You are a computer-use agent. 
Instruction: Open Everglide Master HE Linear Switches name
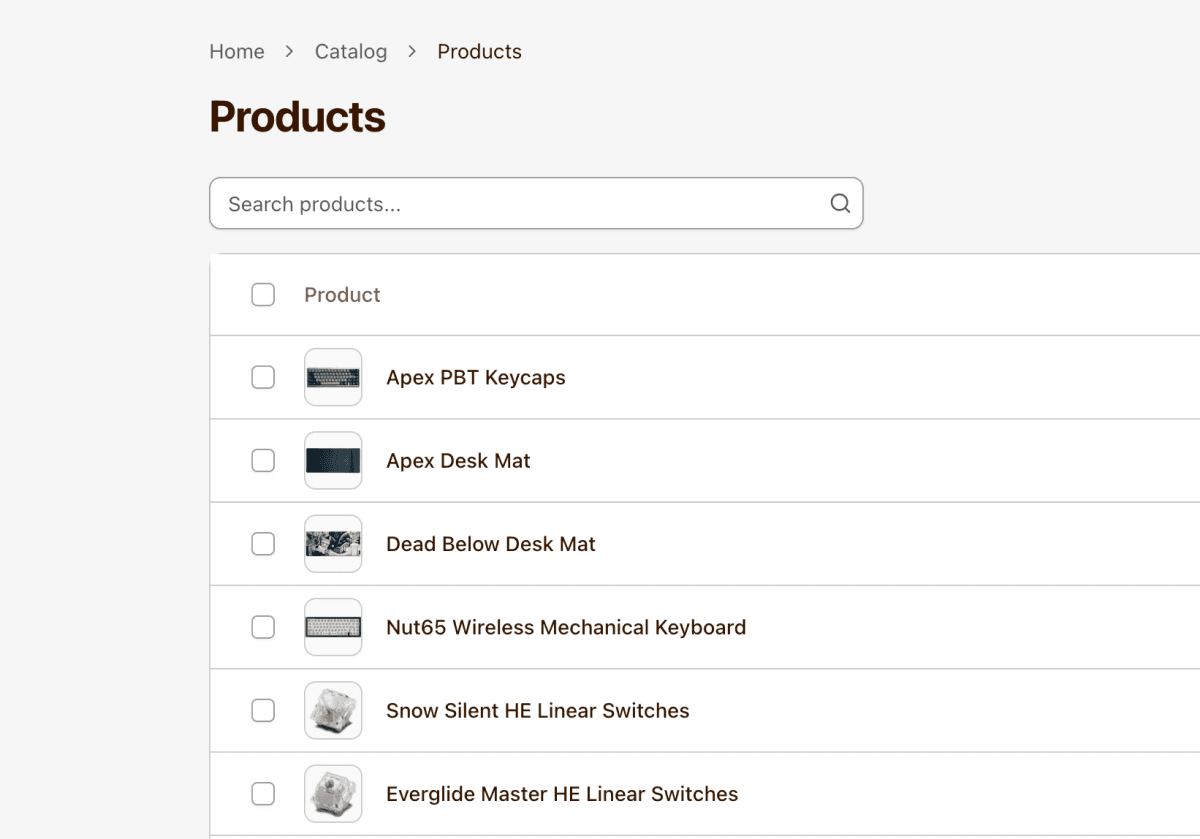click(562, 794)
